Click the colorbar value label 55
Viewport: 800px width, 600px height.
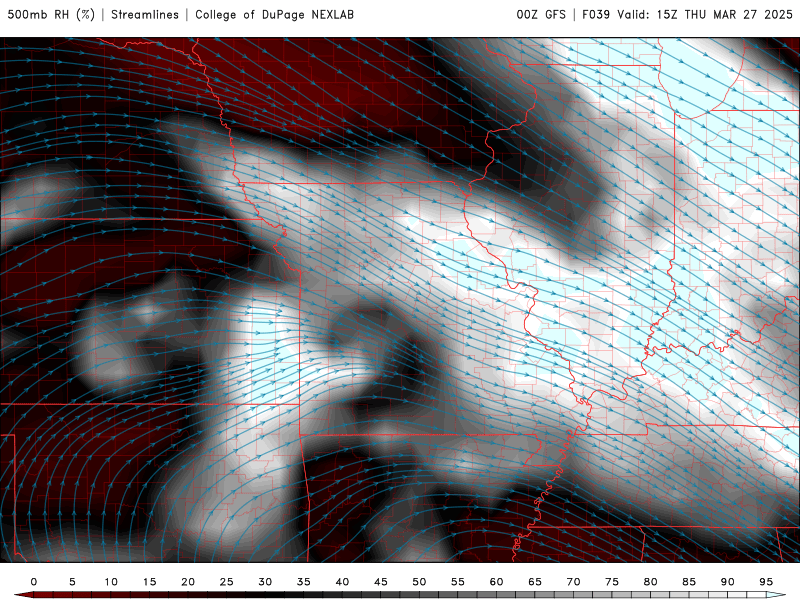(458, 582)
